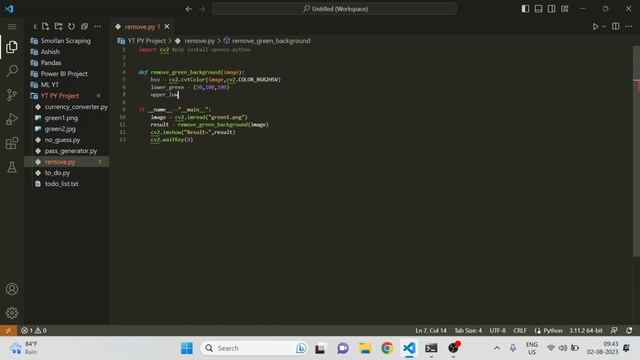Screen dimensions: 640x360
Task: Open editor more actions ellipsis
Action: 629,27
